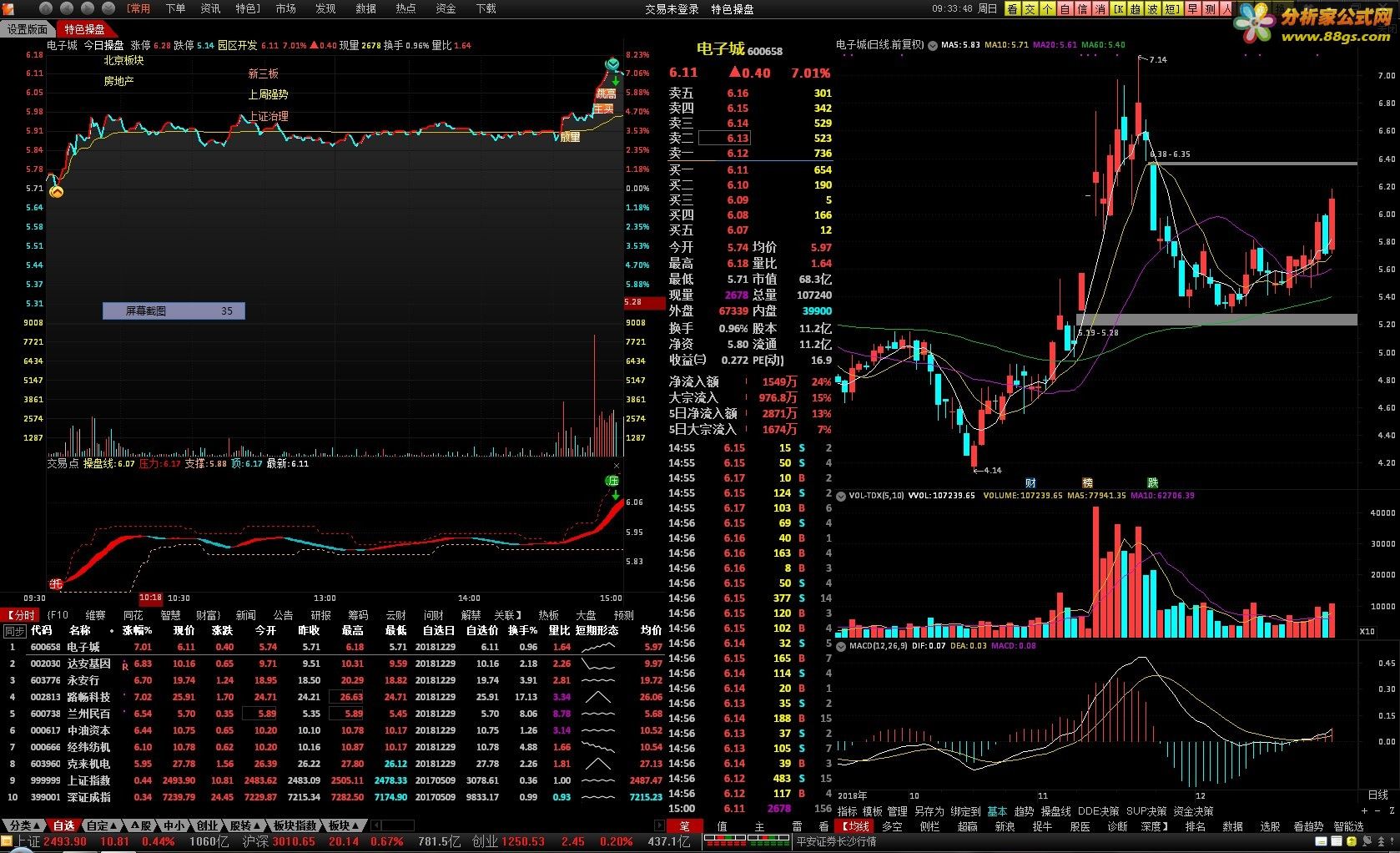Click the zoom out minus on daily chart
Screen dimensions: 1400x853
click(x=1377, y=811)
